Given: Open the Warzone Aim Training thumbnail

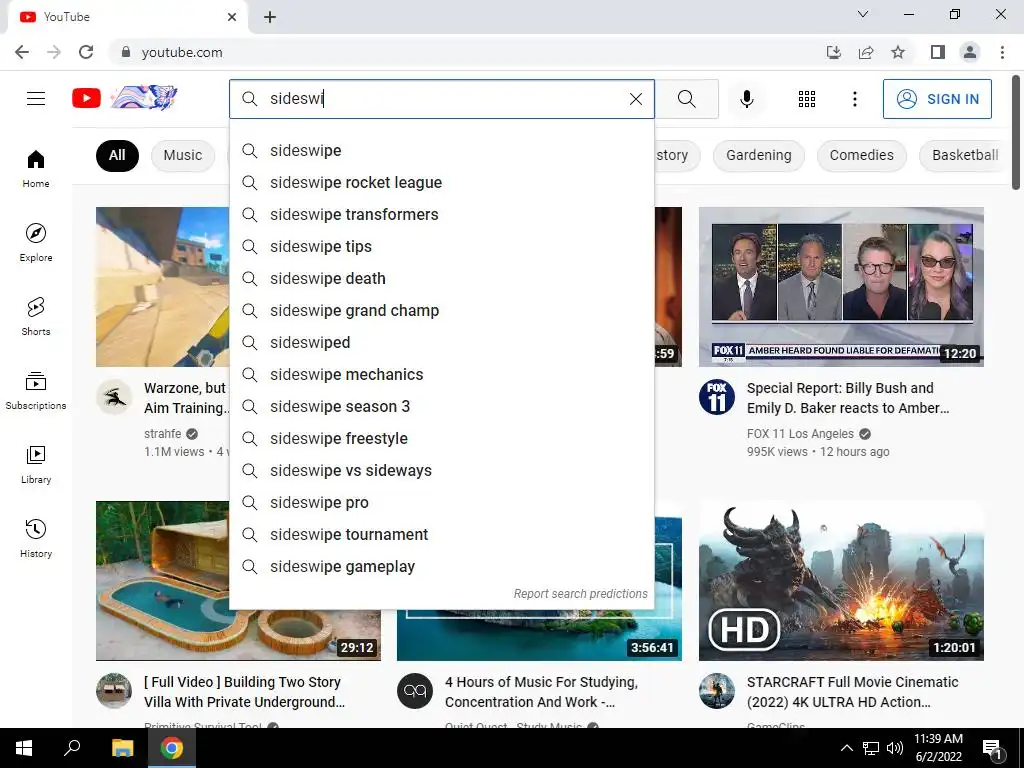Looking at the screenshot, I should [163, 287].
